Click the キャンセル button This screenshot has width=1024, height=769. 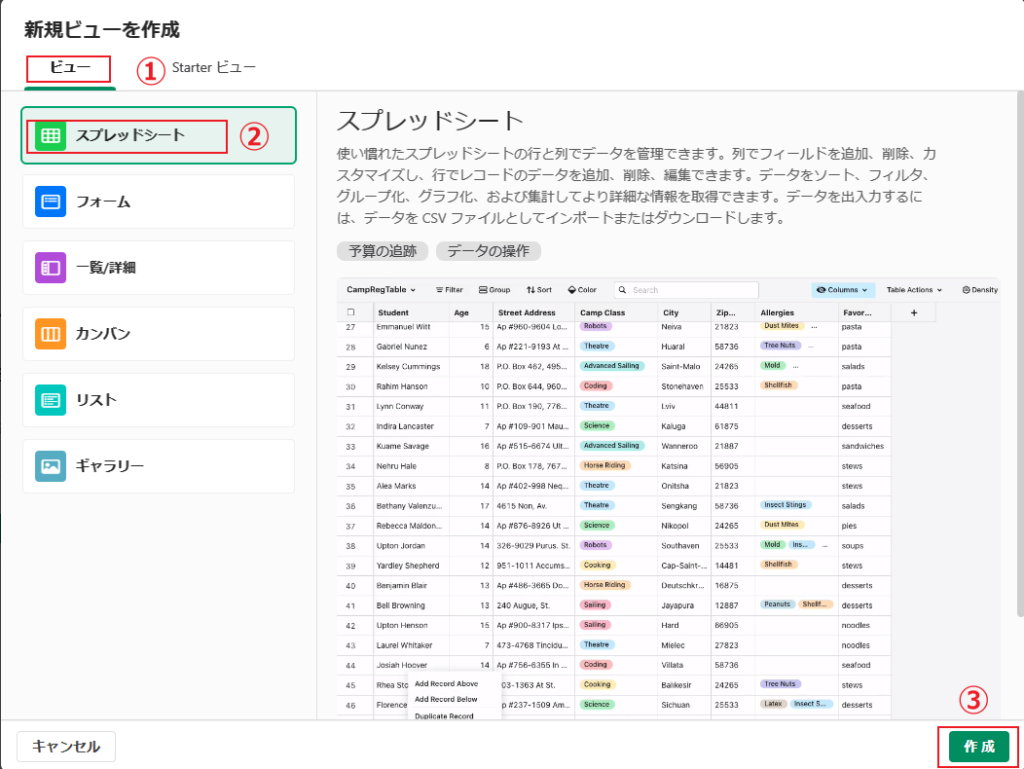pyautogui.click(x=66, y=746)
